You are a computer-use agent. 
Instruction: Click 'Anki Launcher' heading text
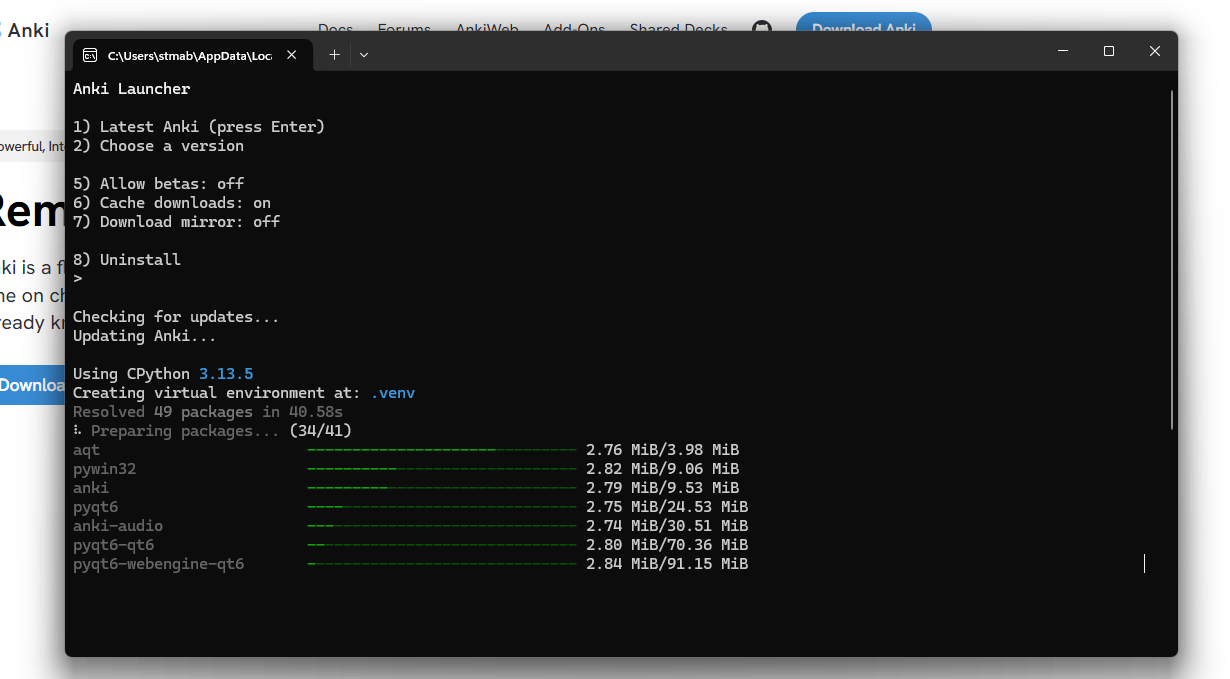[x=131, y=89]
